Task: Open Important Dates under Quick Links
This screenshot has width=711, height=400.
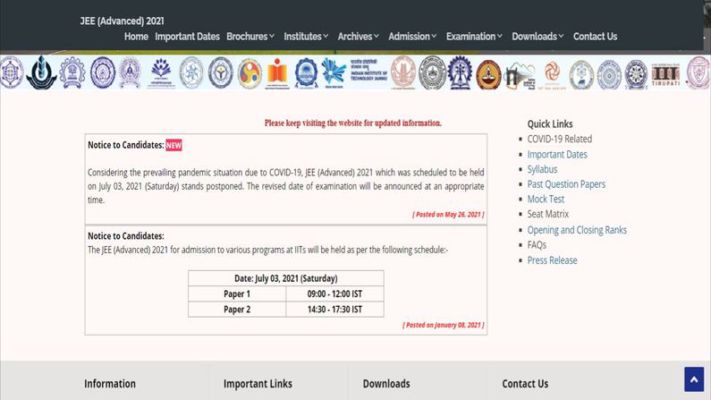Action: coord(557,154)
